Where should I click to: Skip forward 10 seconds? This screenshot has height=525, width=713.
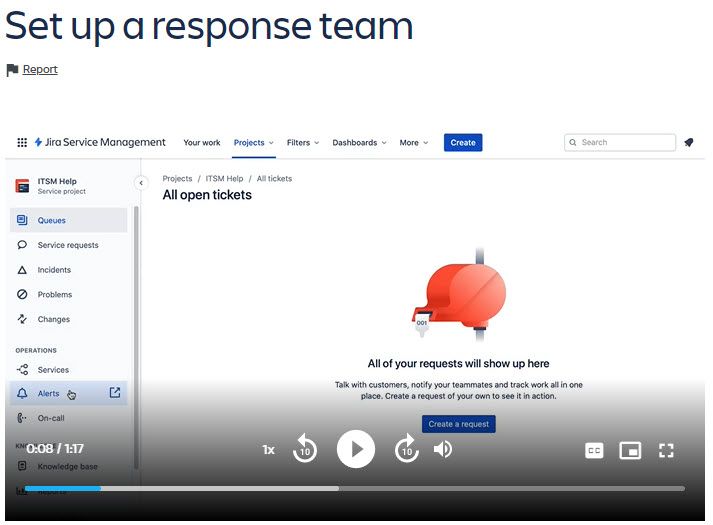tap(407, 449)
